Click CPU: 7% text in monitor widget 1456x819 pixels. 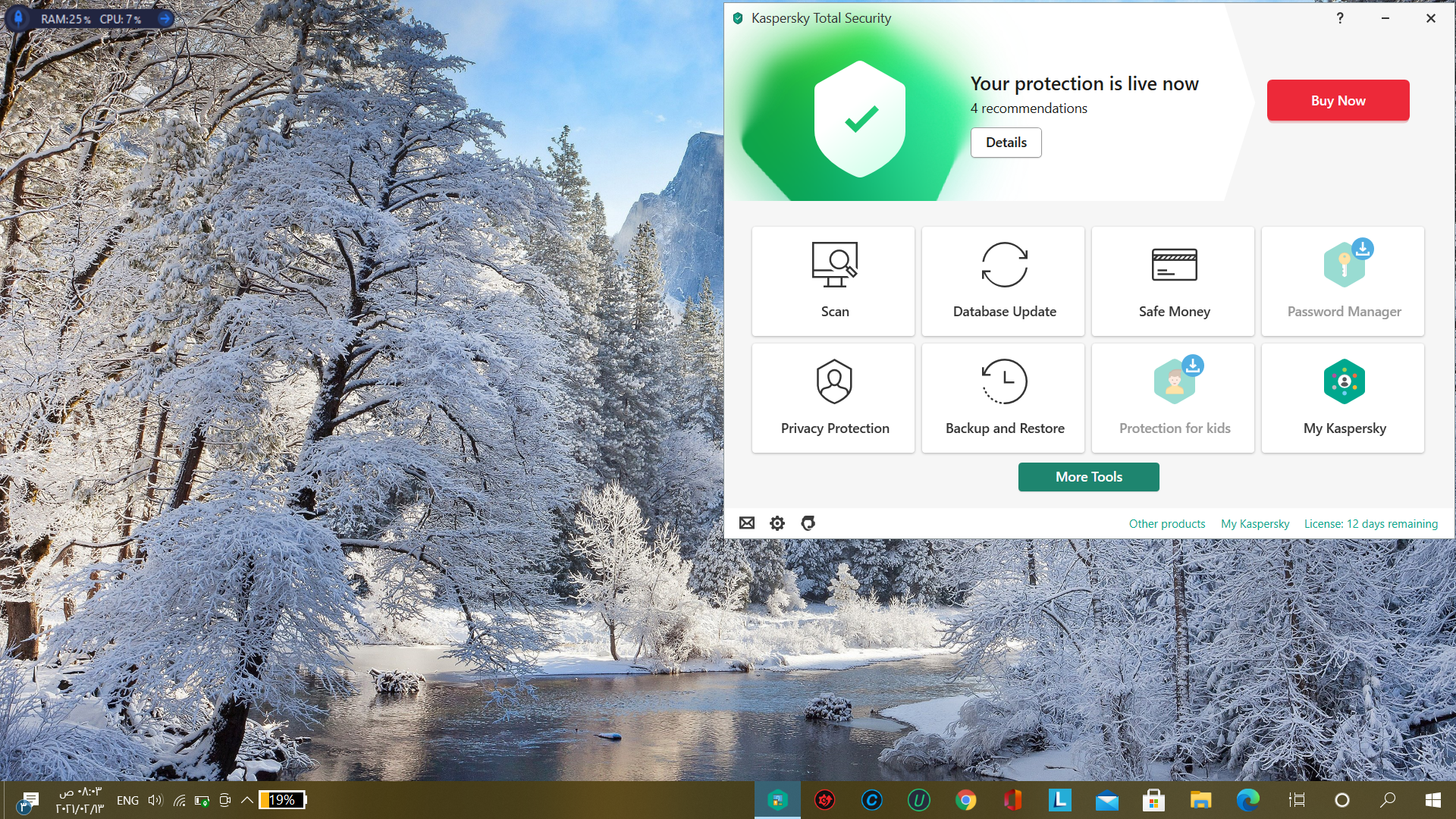[121, 19]
